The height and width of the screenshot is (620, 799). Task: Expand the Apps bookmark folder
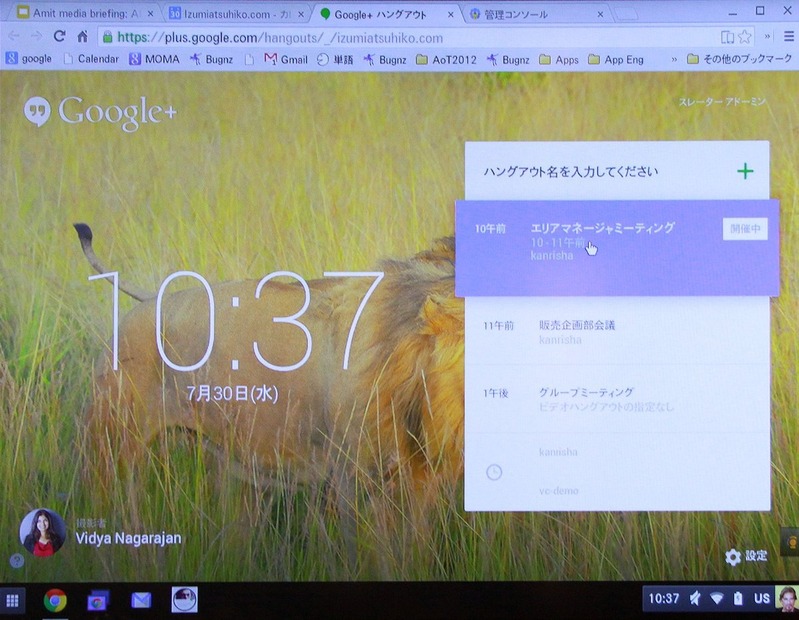[559, 60]
